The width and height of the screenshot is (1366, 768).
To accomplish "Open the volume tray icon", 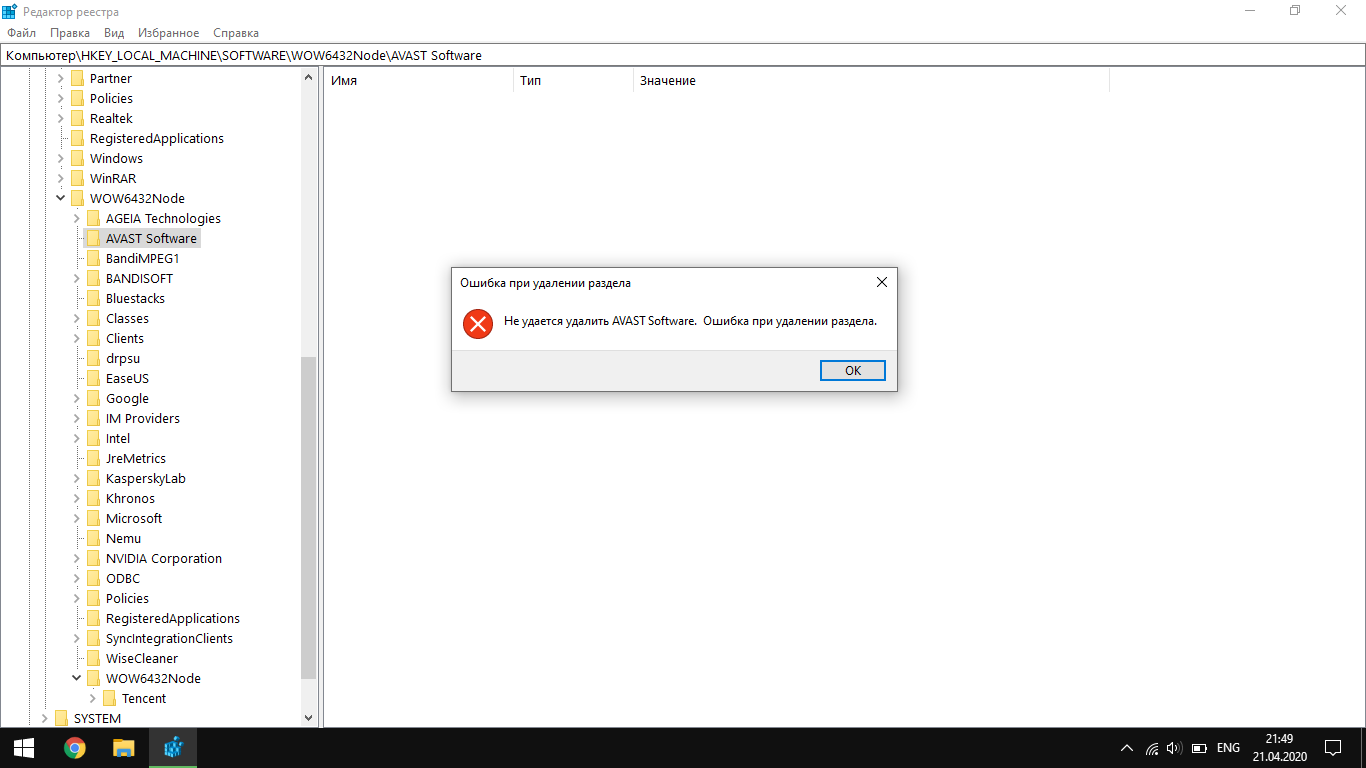I will pyautogui.click(x=1175, y=748).
